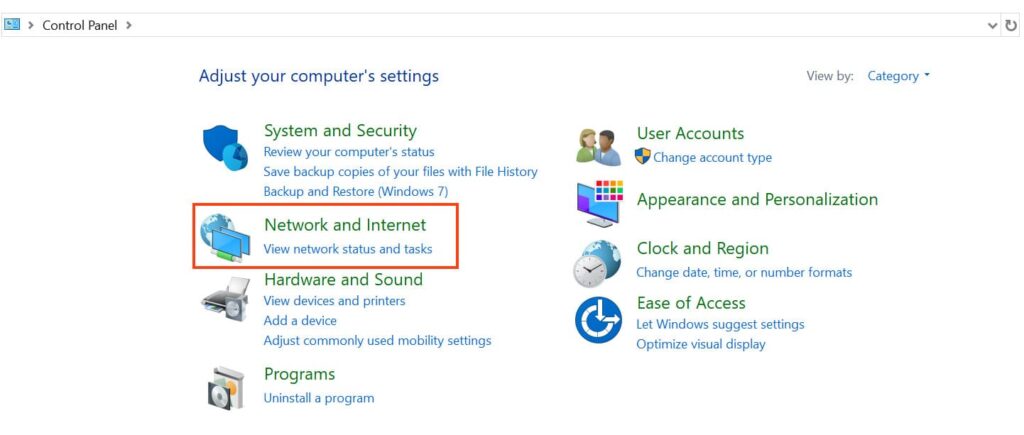1024x435 pixels.
Task: Select the Hardware and Sound printer icon
Action: 225,299
